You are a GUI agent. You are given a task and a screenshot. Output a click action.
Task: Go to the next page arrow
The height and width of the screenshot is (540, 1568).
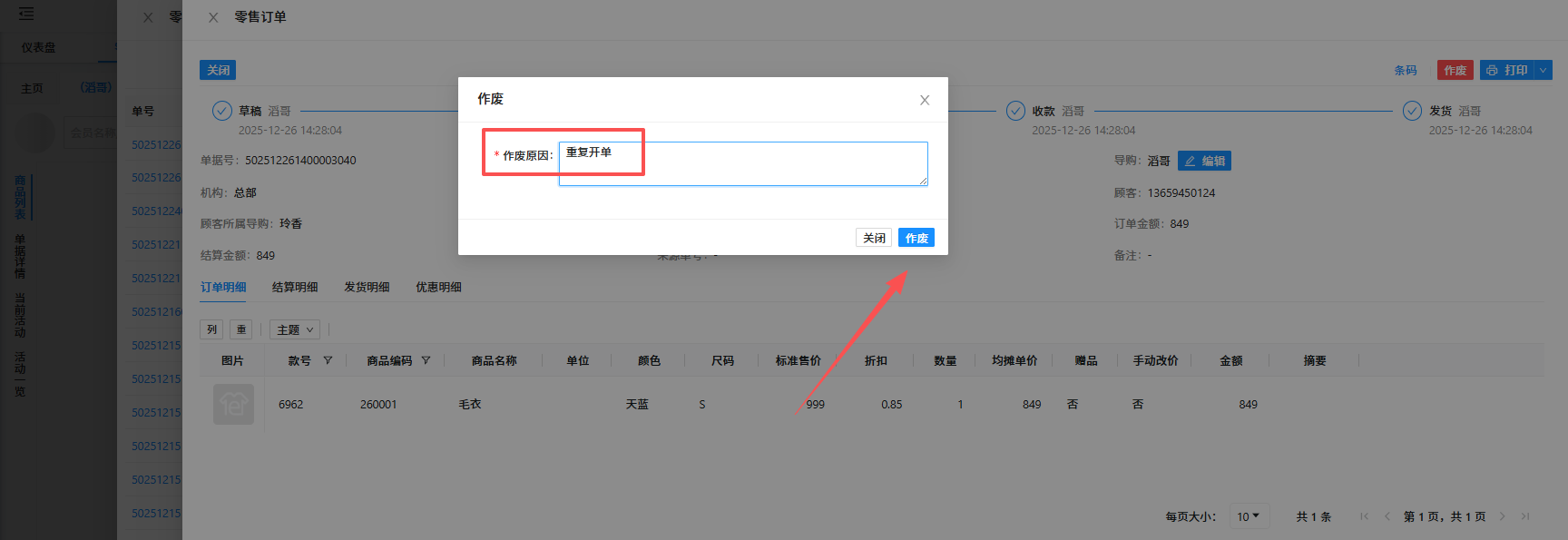tap(1502, 516)
